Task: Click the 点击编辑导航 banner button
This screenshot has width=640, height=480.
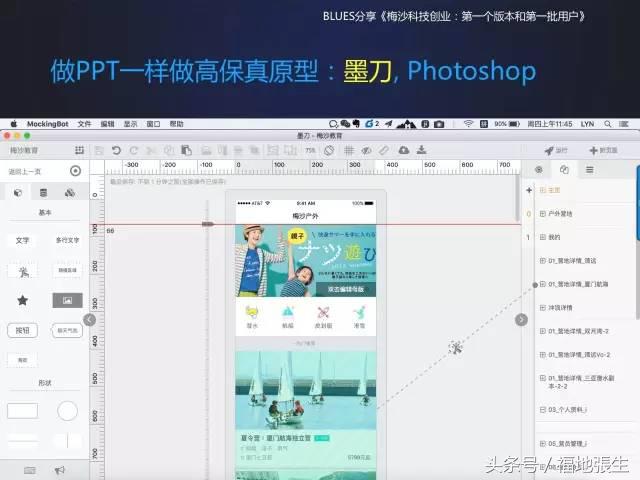Action: pyautogui.click(x=345, y=289)
